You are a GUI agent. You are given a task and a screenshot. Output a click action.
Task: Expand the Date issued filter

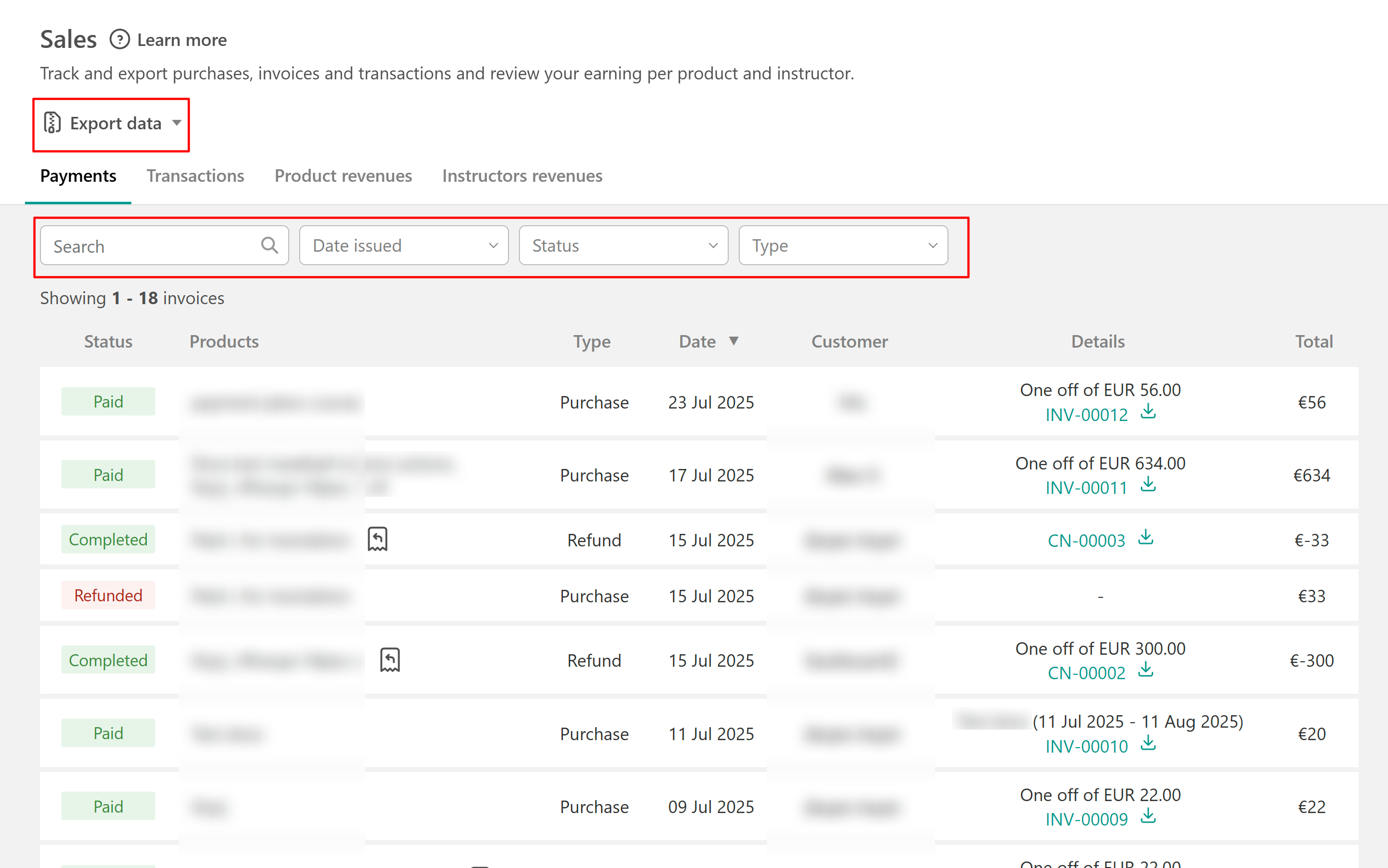point(404,246)
